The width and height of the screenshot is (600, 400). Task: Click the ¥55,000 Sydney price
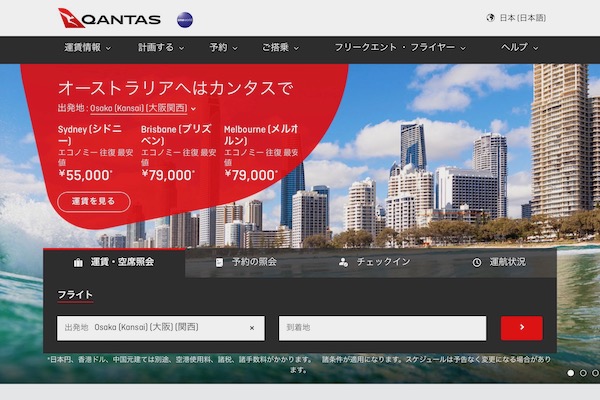coord(85,175)
